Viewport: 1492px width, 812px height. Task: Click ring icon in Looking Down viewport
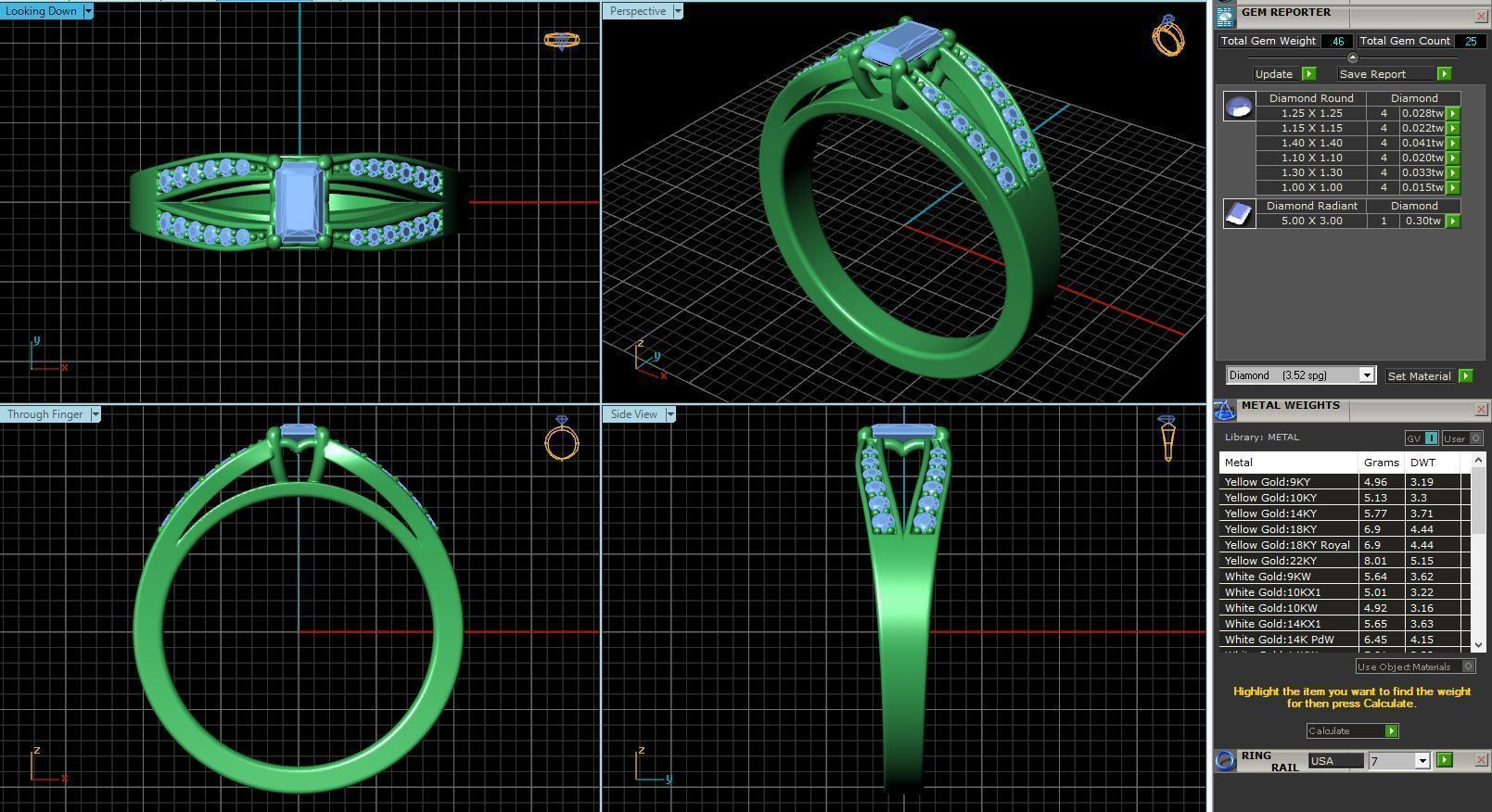tap(561, 40)
